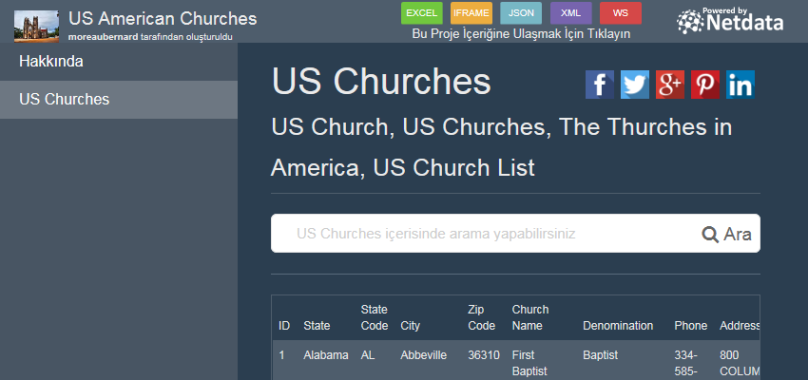Click Baptist denomination cell

(600, 355)
